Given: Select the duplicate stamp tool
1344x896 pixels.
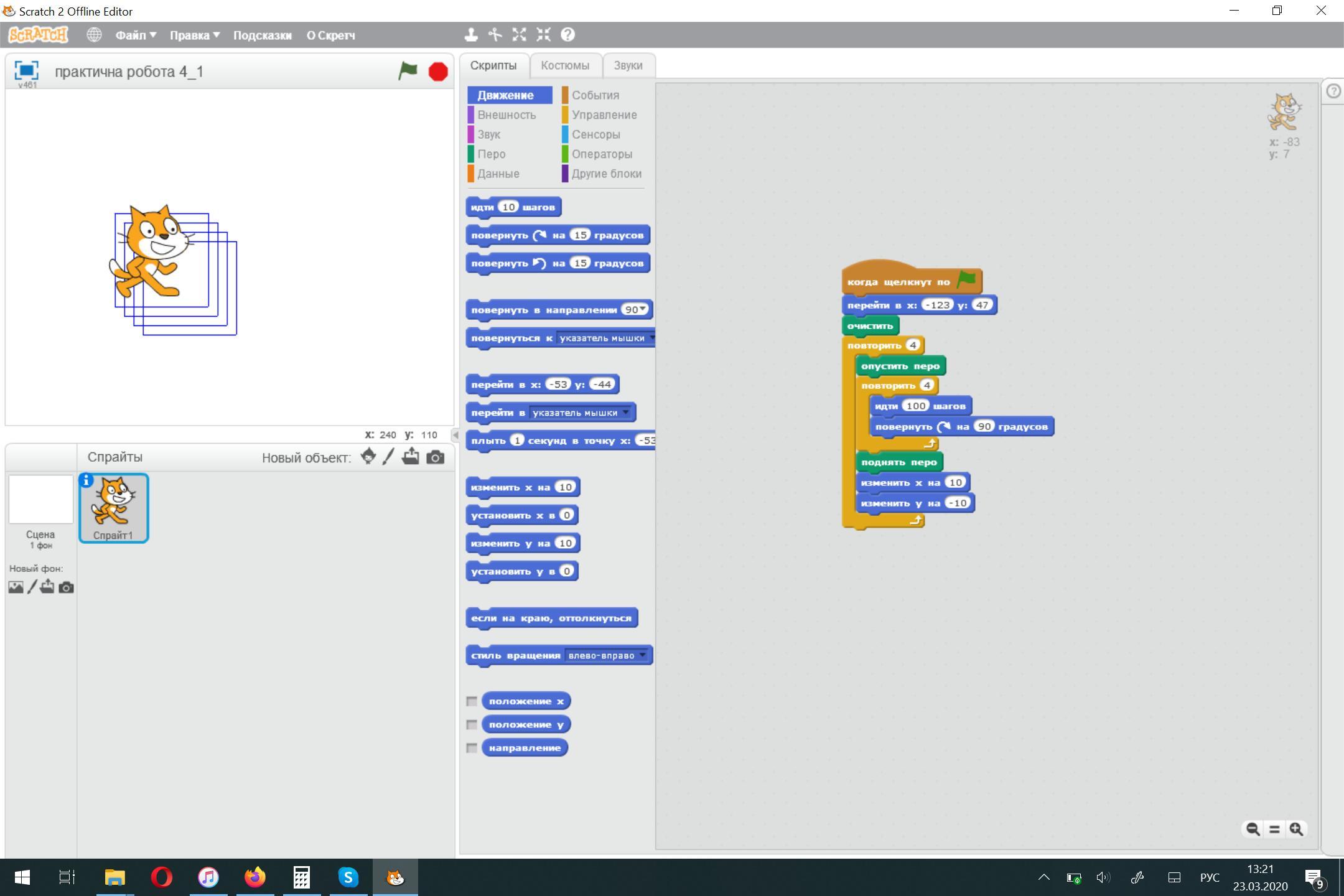Looking at the screenshot, I should point(471,35).
